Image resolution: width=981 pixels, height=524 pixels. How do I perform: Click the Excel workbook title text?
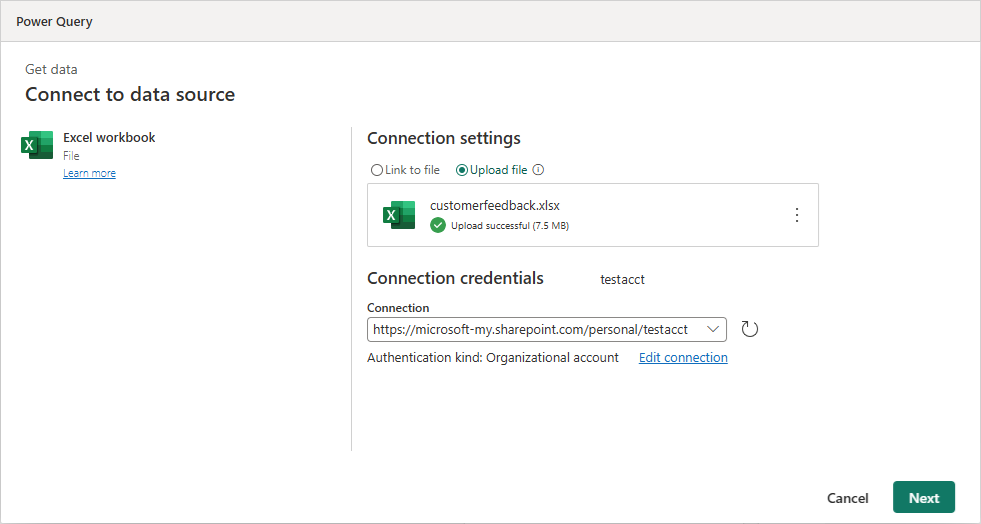coord(109,138)
